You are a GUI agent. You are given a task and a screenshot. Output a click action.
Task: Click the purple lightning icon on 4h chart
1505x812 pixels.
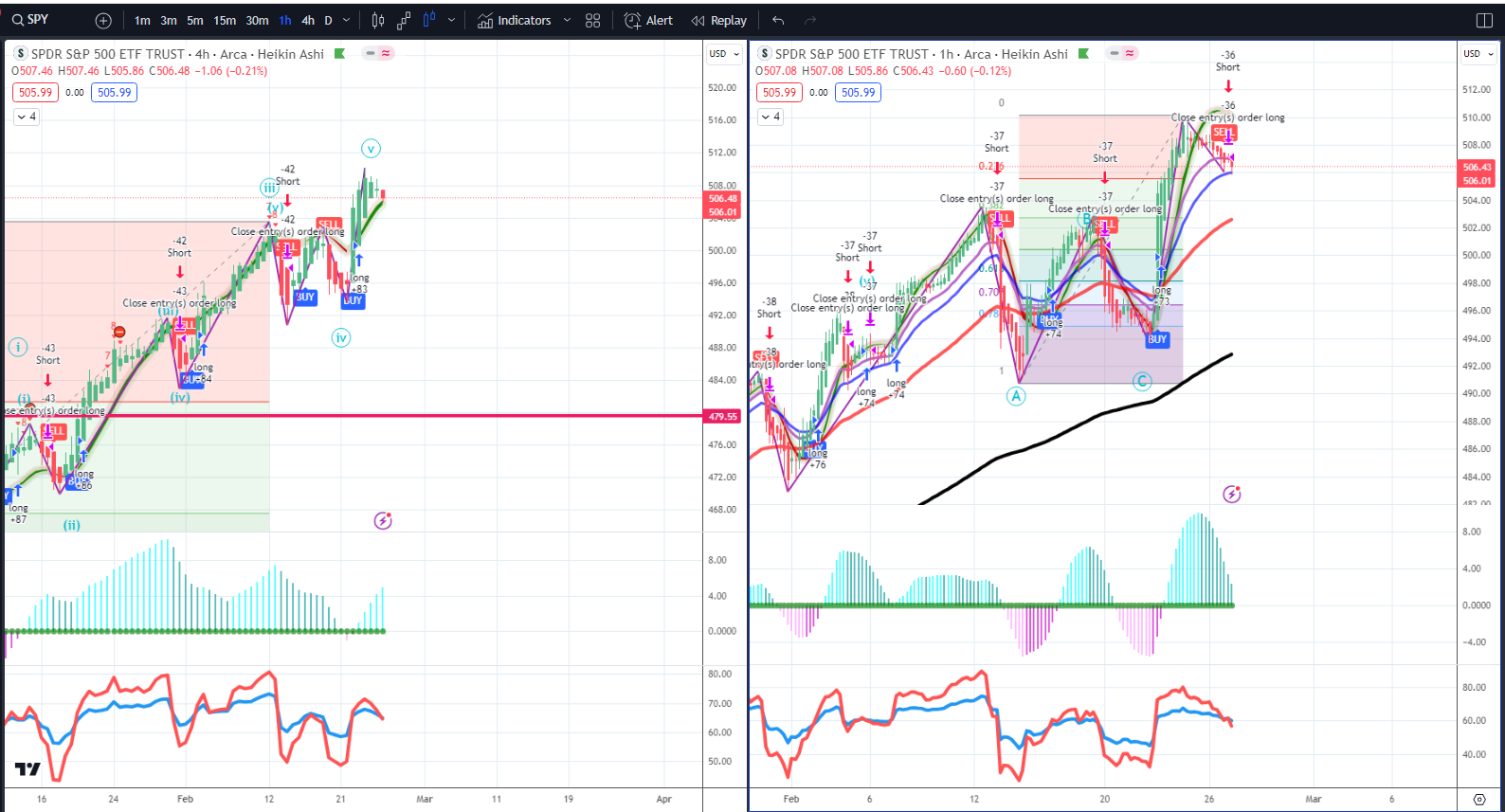pyautogui.click(x=383, y=520)
